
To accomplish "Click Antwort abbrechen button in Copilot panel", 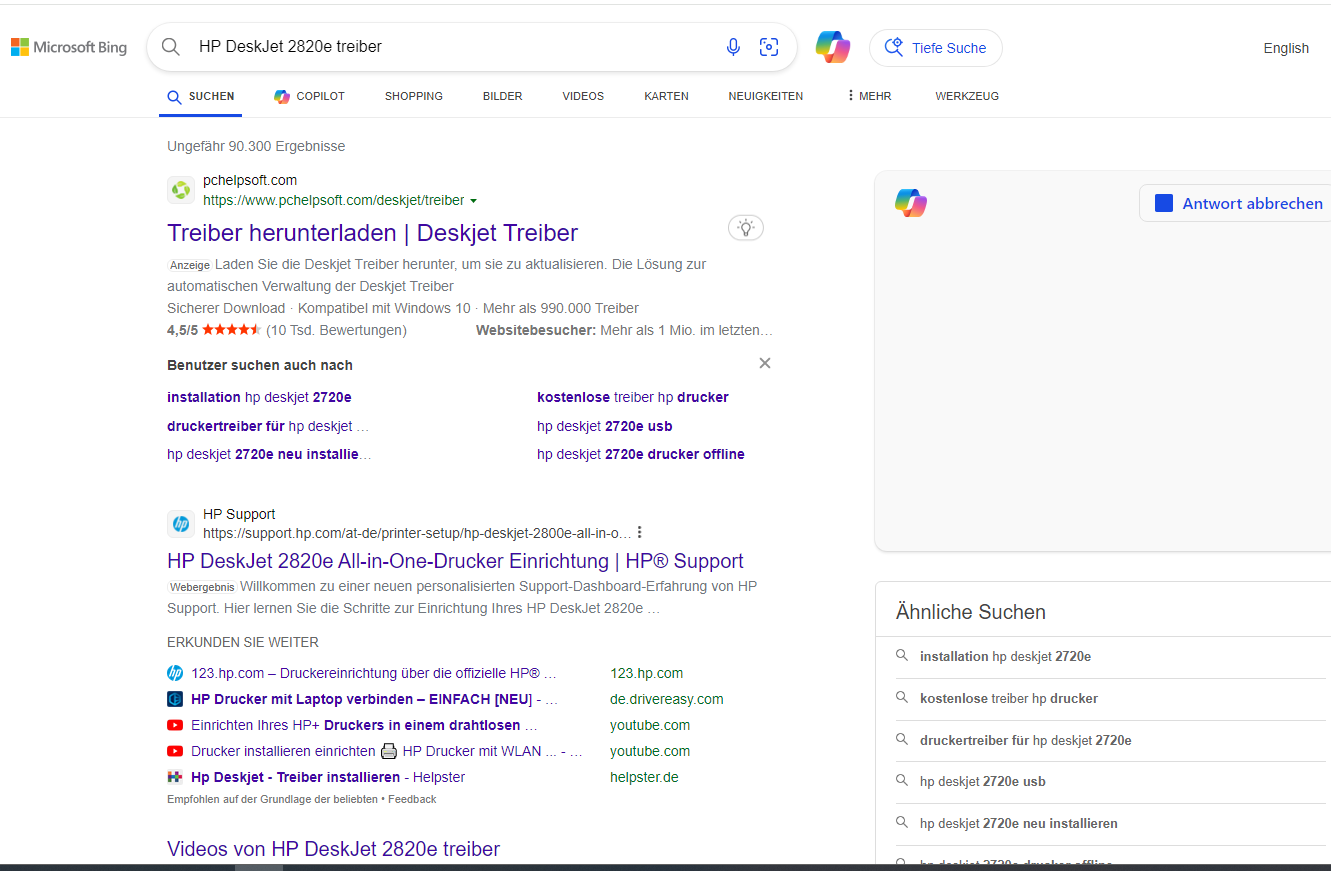I will [x=1236, y=203].
